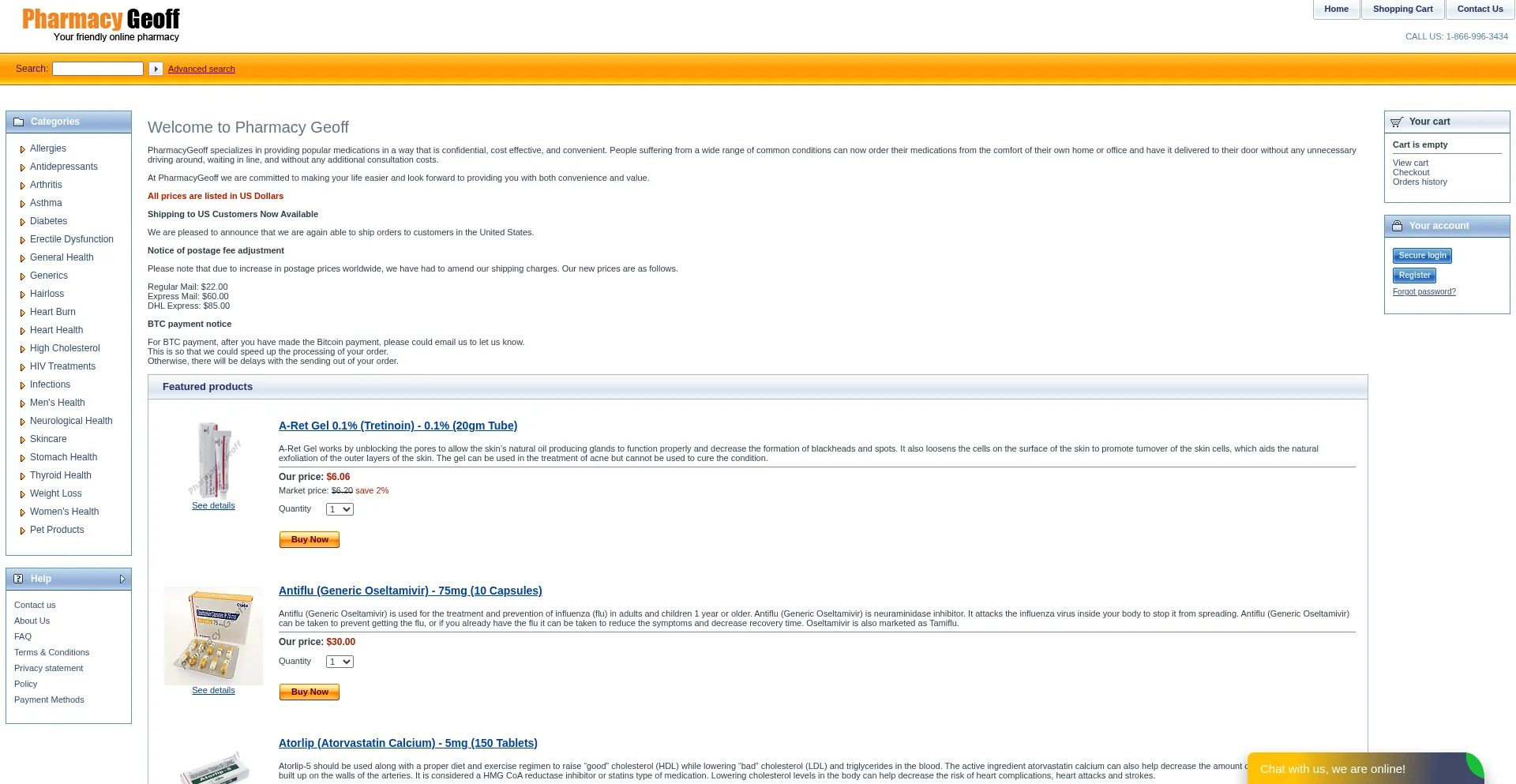Open the Weight Loss category
This screenshot has width=1516, height=784.
pyautogui.click(x=55, y=493)
